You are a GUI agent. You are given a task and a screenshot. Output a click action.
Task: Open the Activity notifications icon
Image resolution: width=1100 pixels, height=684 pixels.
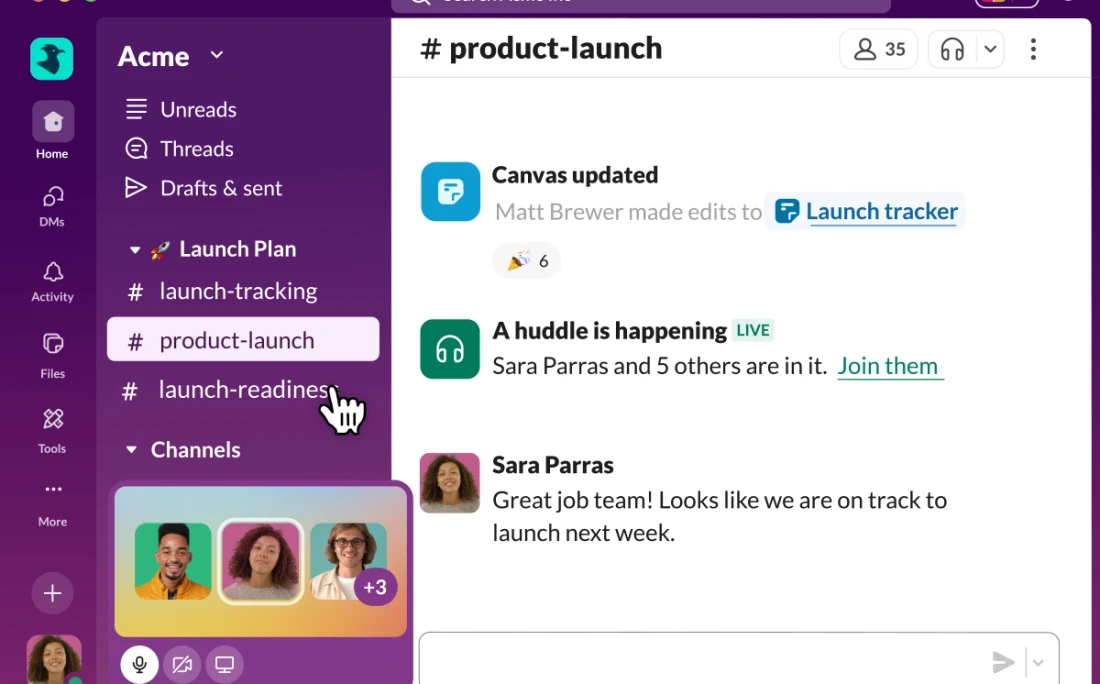[51, 271]
